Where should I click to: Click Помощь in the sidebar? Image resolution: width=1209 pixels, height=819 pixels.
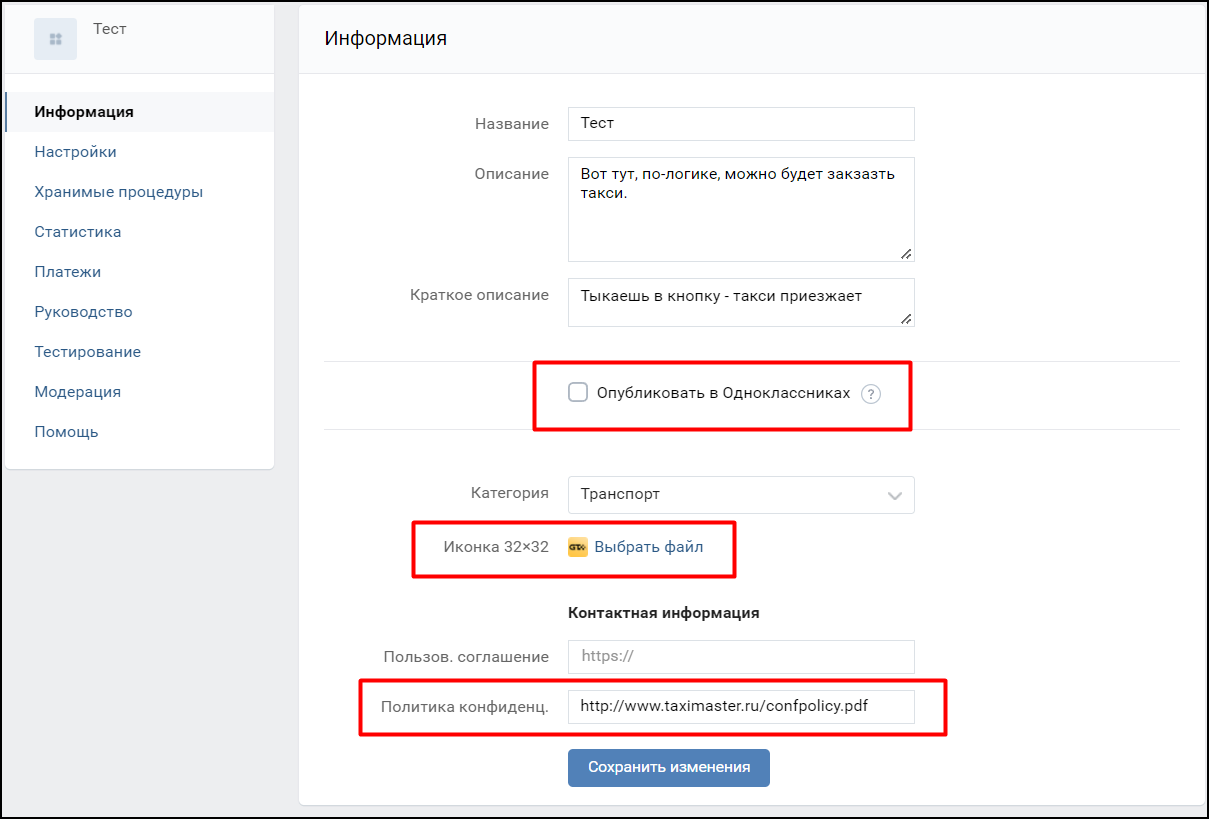[66, 432]
